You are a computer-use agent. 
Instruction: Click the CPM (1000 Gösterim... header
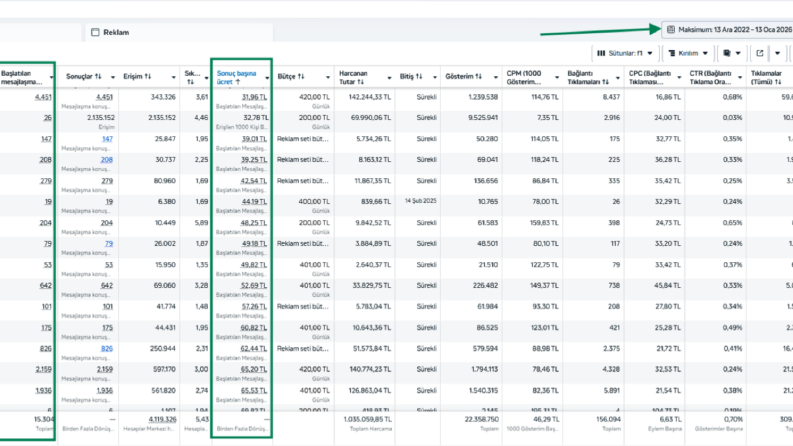(524, 77)
